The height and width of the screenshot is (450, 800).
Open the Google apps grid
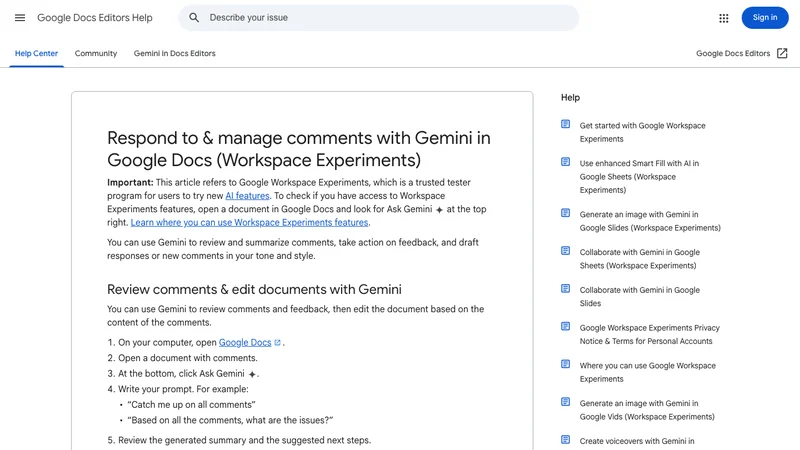(723, 18)
